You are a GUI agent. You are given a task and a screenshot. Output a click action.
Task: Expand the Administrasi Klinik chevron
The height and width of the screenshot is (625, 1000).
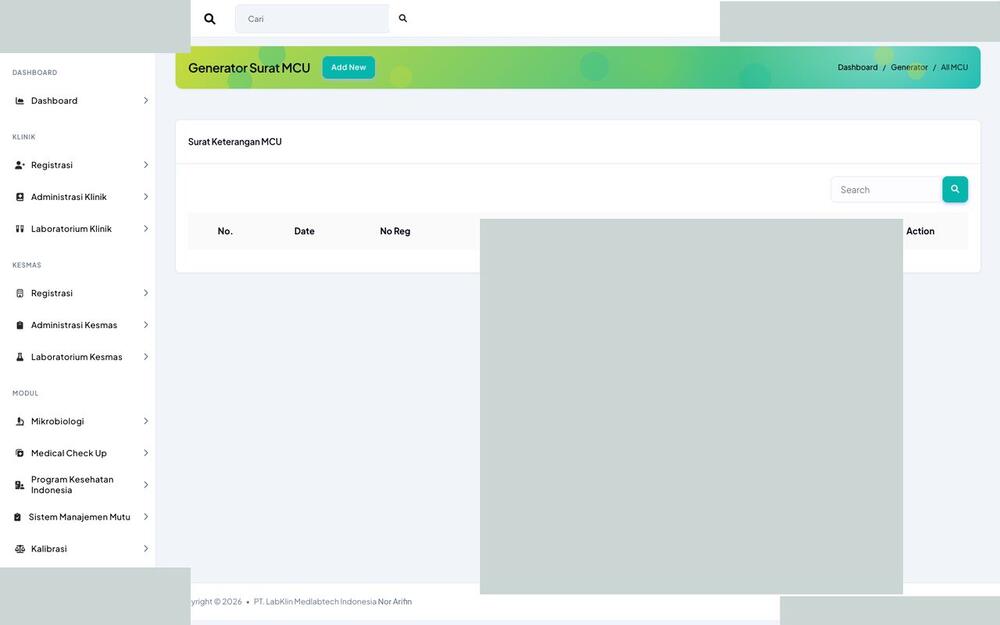[x=145, y=197]
